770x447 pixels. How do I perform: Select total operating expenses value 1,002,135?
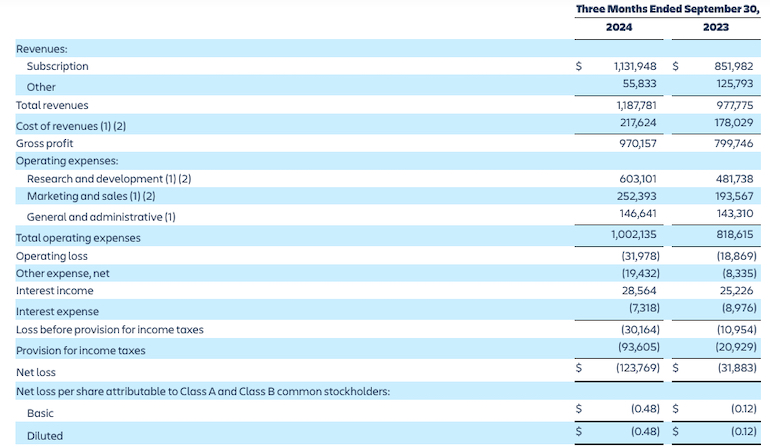633,234
